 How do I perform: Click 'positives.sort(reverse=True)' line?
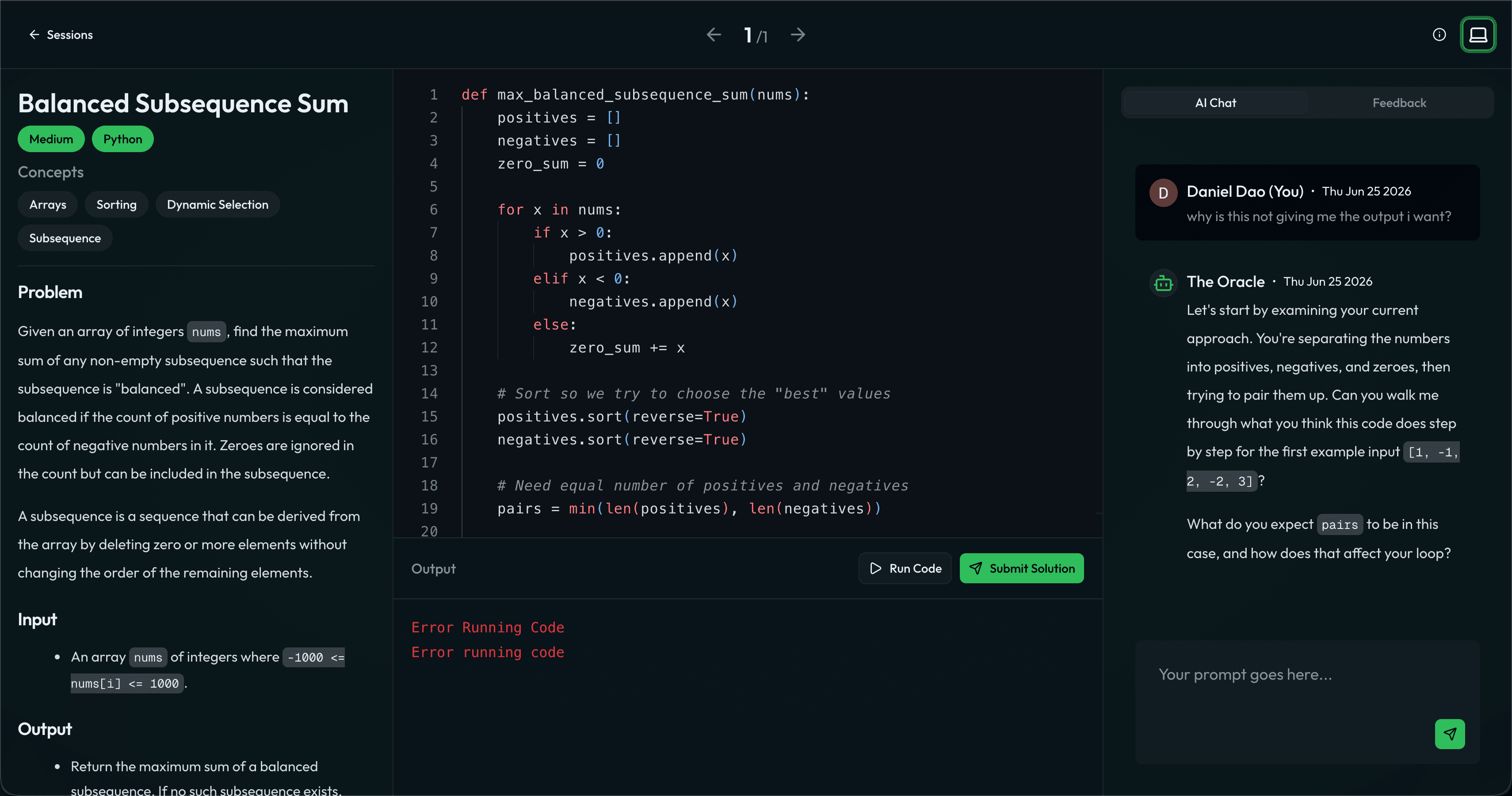(x=622, y=416)
